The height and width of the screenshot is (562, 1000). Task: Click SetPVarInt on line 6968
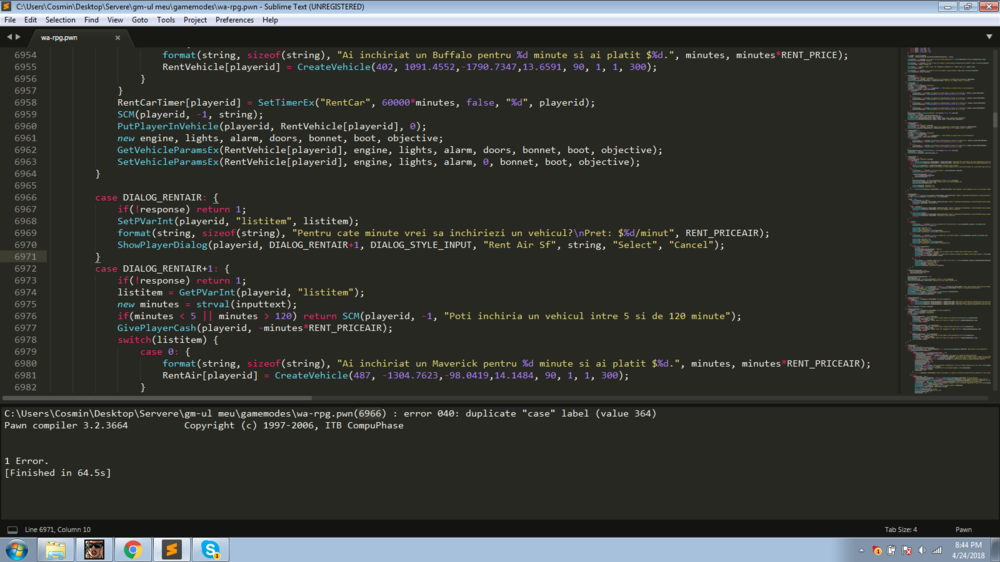(145, 221)
